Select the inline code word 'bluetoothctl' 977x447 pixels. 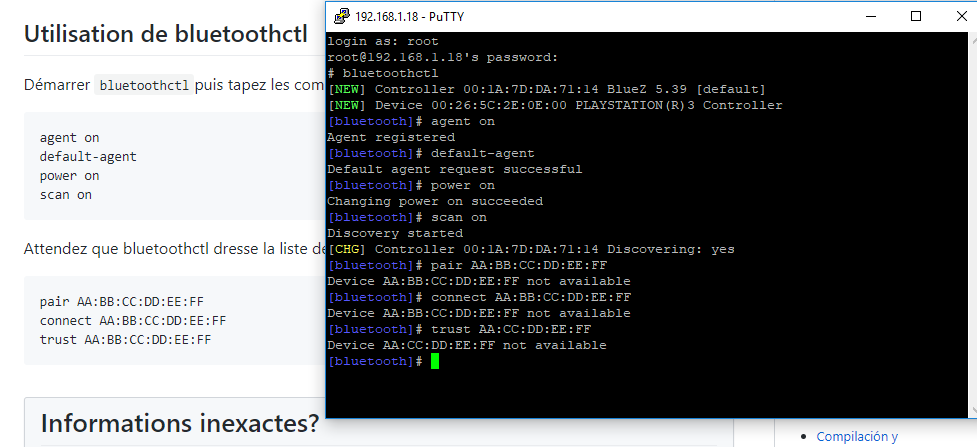tap(145, 85)
